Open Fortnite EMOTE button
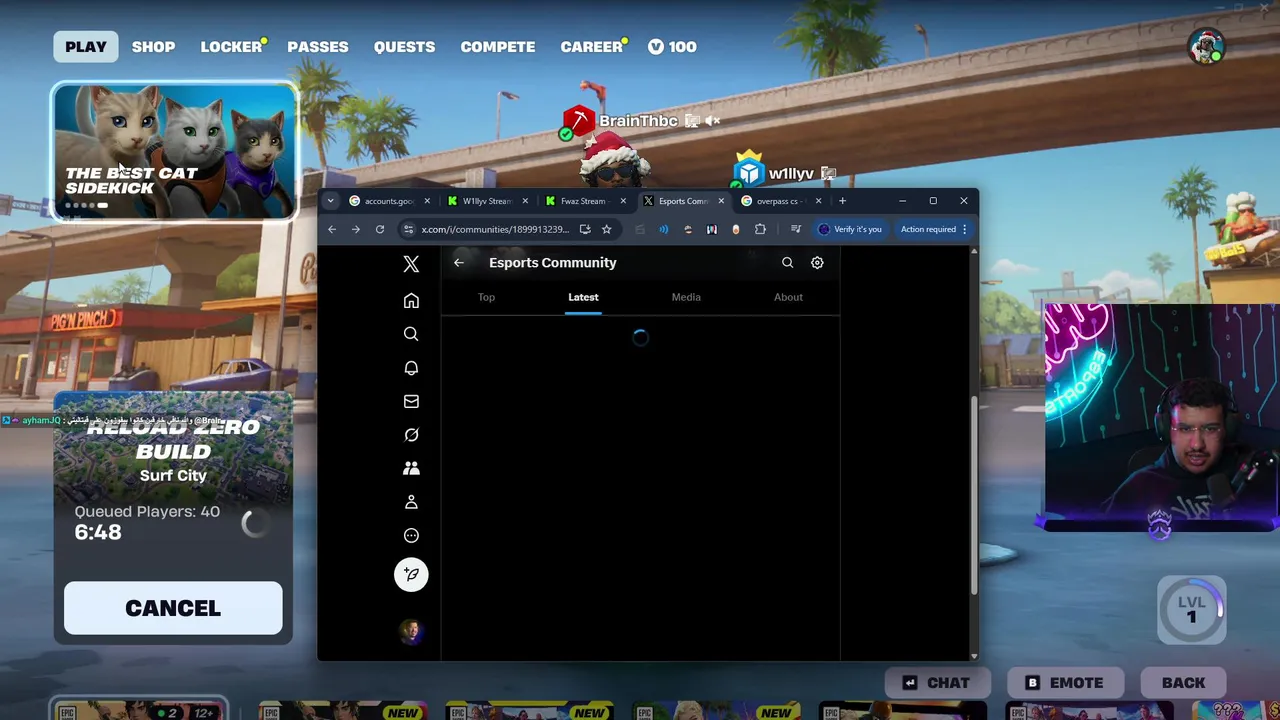1280x720 pixels. tap(1064, 683)
